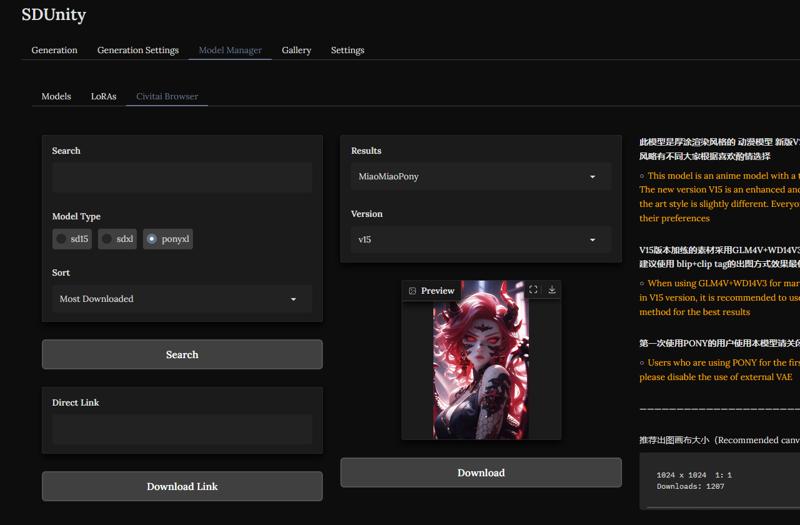800x525 pixels.
Task: Click the SDUnity title
Action: [x=54, y=14]
